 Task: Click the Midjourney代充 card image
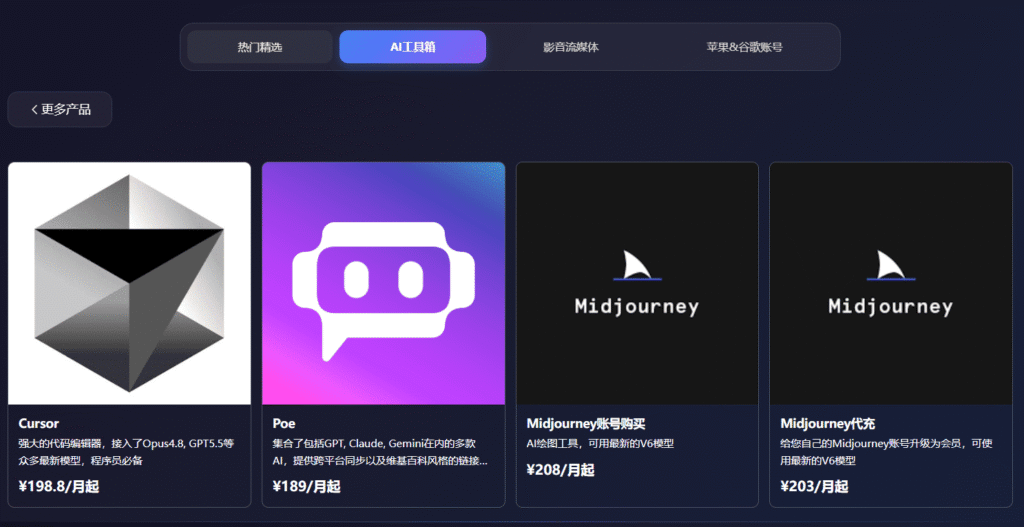891,283
